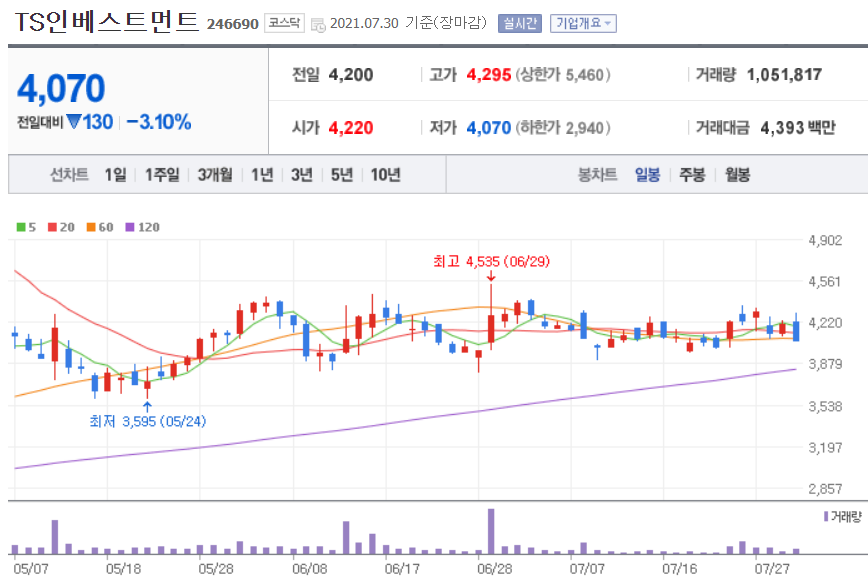Viewport: 868px width, 588px height.
Task: Select the 1년 line chart tab
Action: [262, 175]
